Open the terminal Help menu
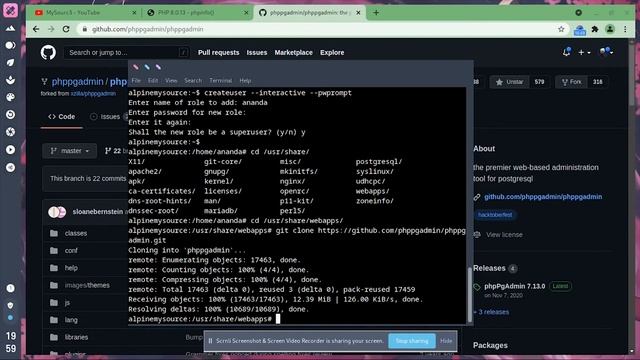Screen dimensions: 640x360 click(x=245, y=80)
